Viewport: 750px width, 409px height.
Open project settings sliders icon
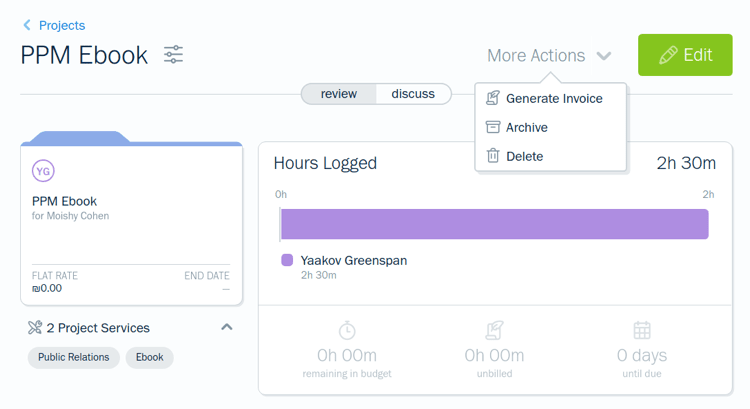click(x=174, y=55)
